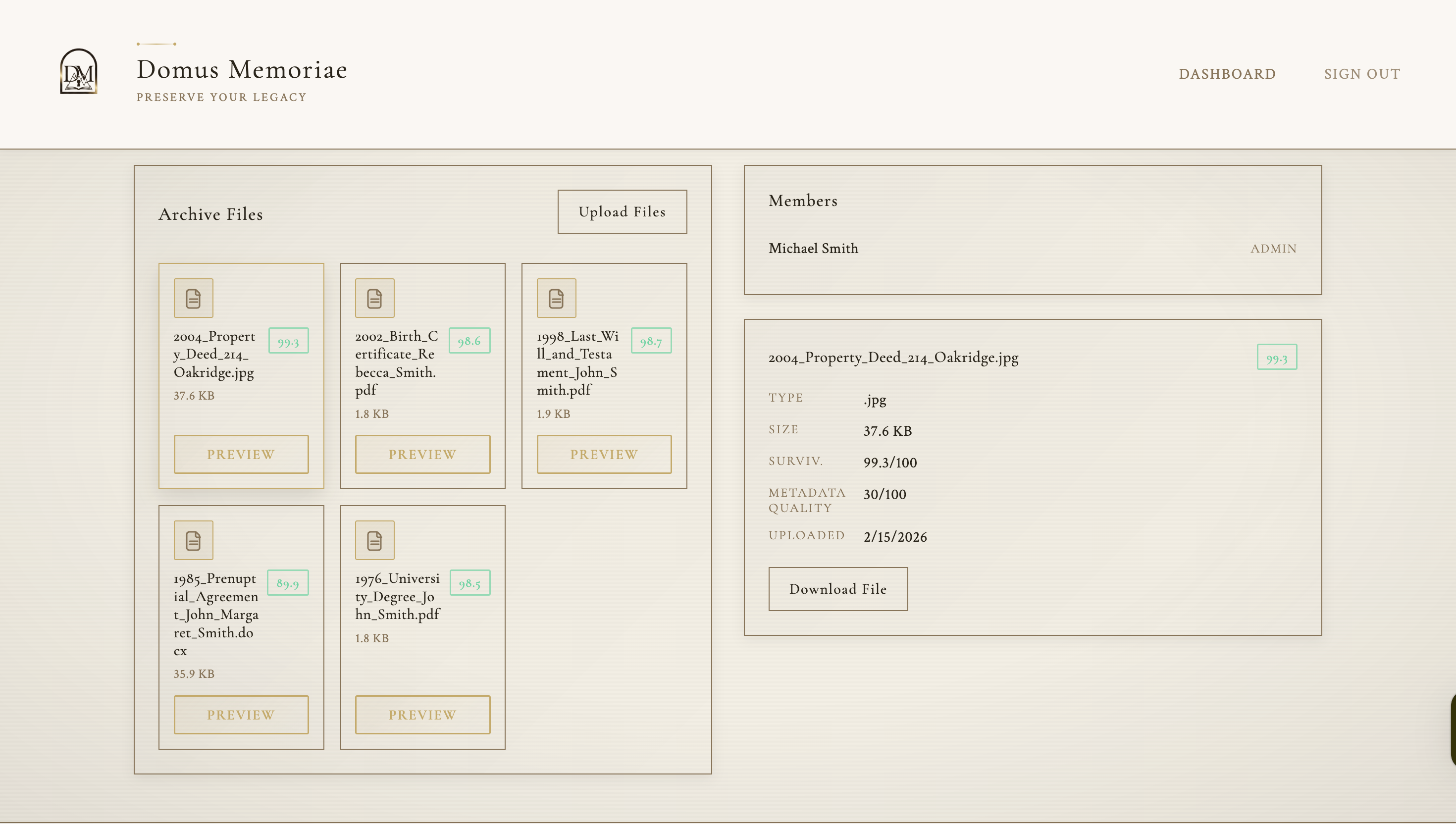
Task: Click the Domus Memoriae site title
Action: (242, 70)
